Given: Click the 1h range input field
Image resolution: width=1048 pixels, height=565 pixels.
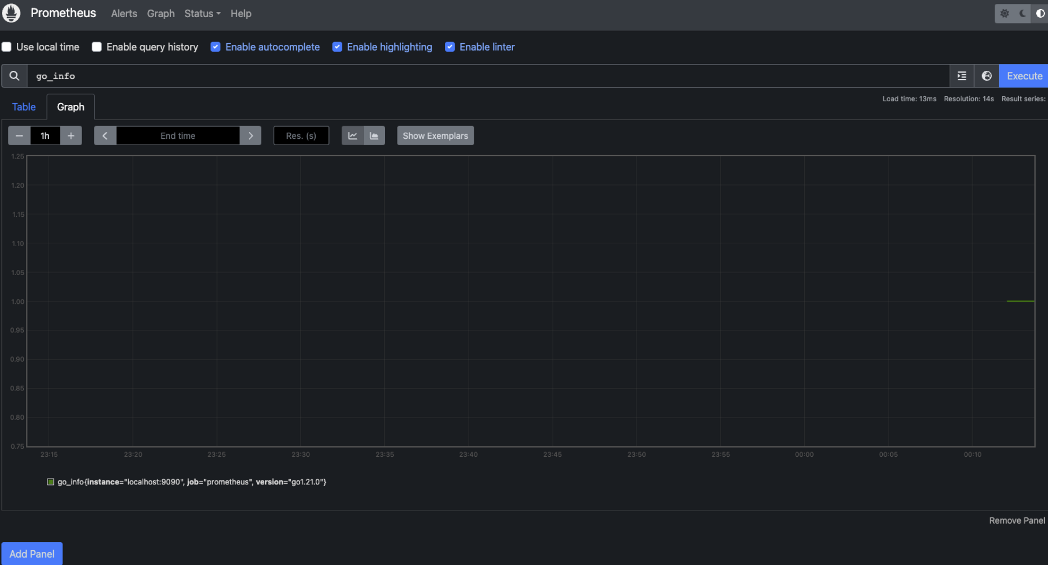Looking at the screenshot, I should point(45,136).
